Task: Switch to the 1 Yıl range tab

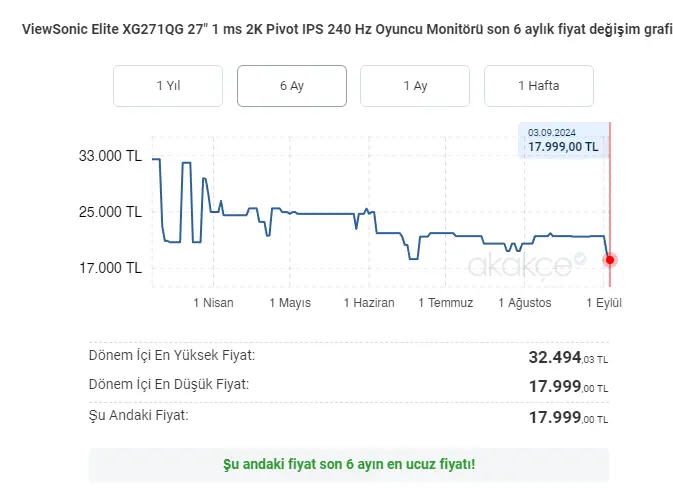Action: click(x=168, y=86)
